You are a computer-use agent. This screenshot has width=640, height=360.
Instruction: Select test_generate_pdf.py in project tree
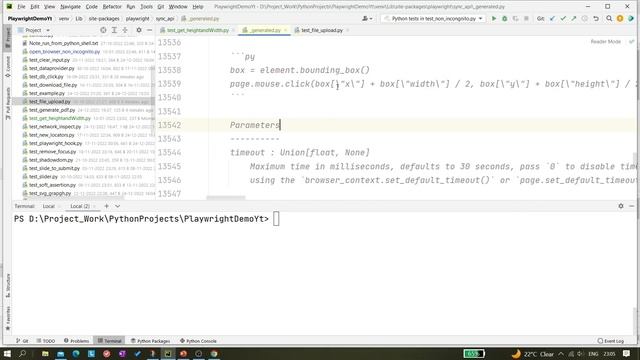52,110
